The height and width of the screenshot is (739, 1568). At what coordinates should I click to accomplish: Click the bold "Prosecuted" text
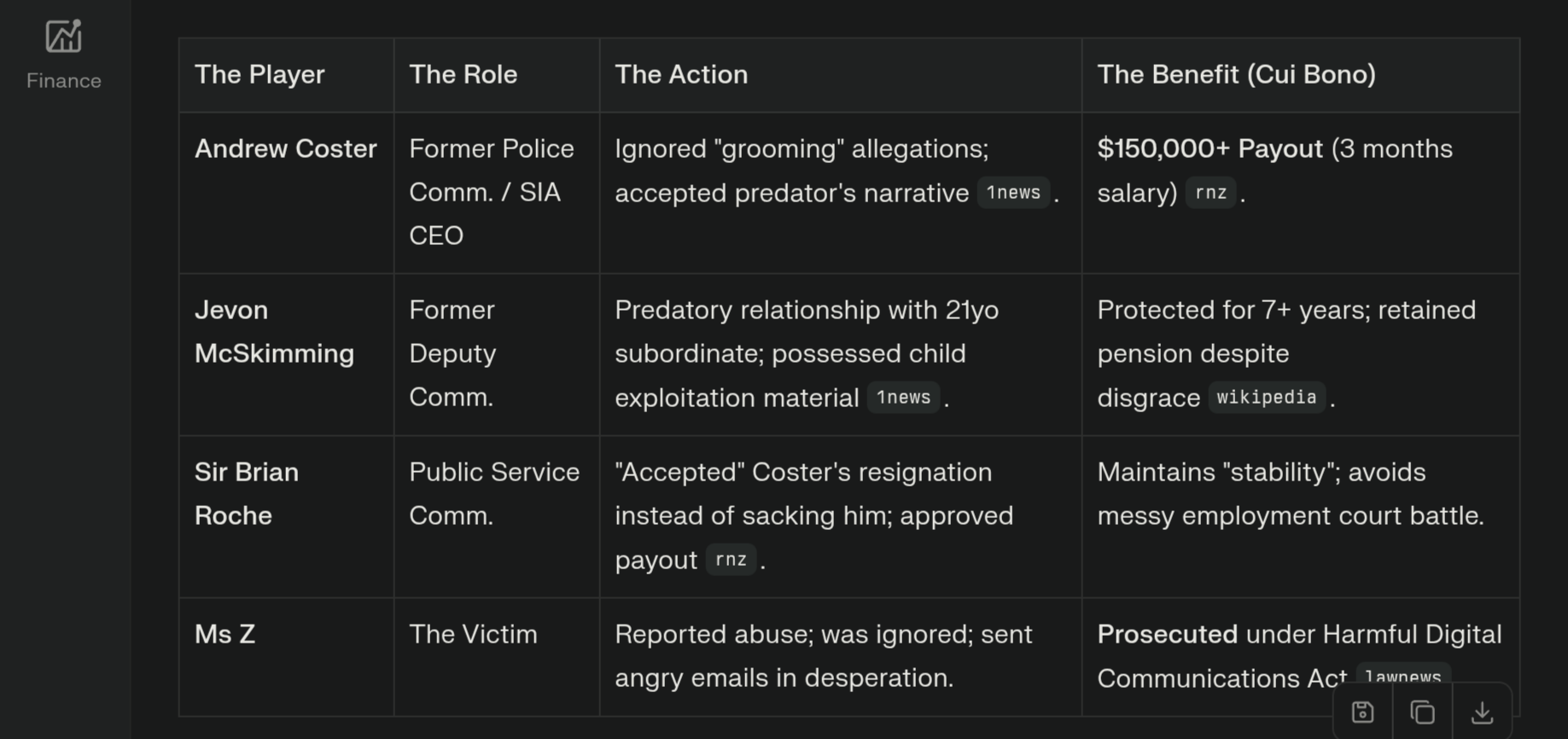click(1167, 635)
